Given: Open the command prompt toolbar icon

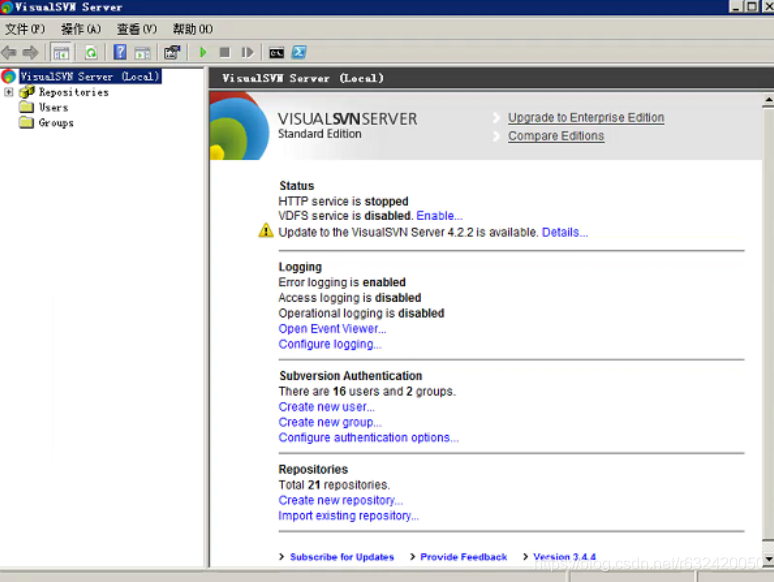Looking at the screenshot, I should pyautogui.click(x=276, y=52).
